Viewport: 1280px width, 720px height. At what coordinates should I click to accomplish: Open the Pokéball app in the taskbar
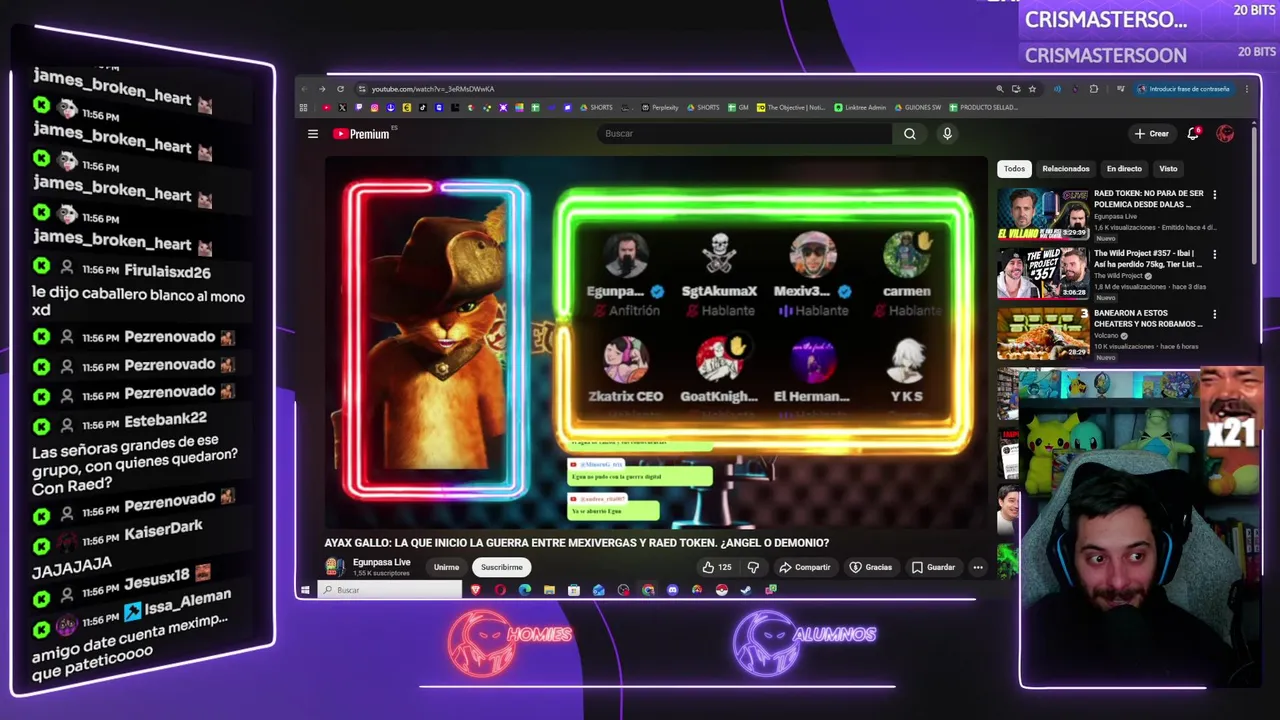tap(721, 590)
